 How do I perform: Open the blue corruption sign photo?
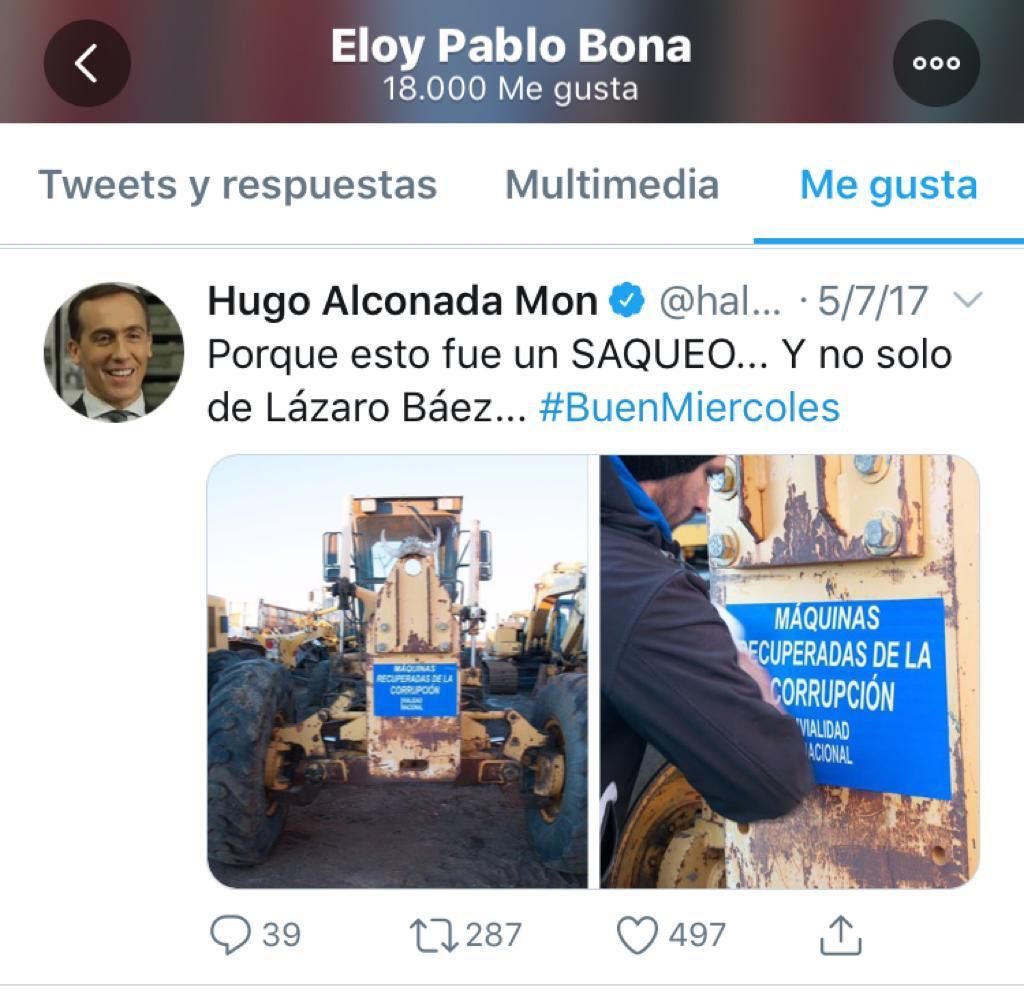click(790, 671)
